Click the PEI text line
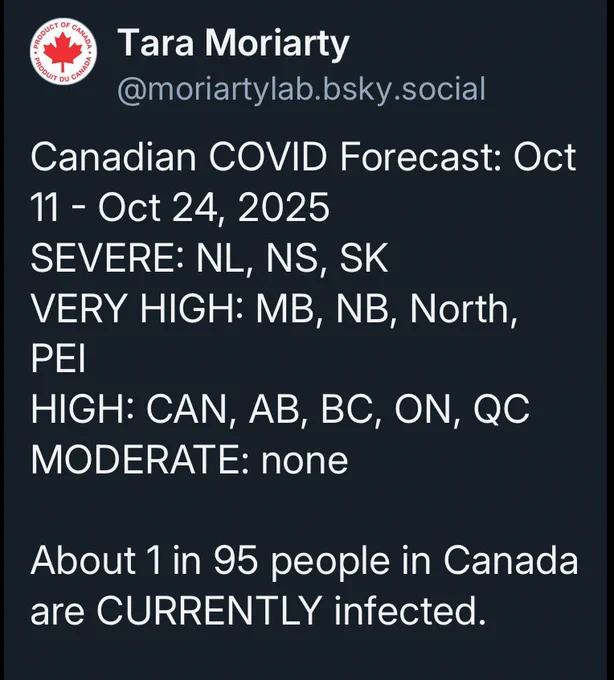Image resolution: width=614 pixels, height=680 pixels. coord(58,359)
